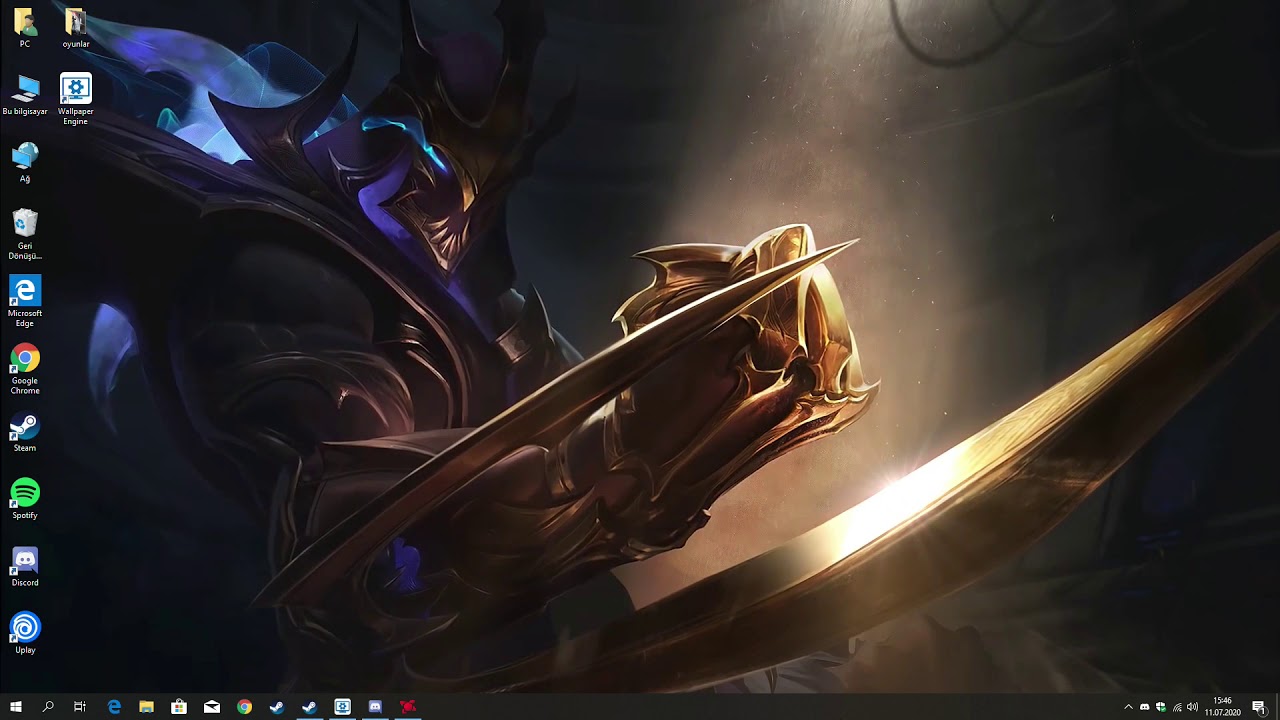Image resolution: width=1280 pixels, height=720 pixels.
Task: Open the Mail app from taskbar
Action: [212, 707]
